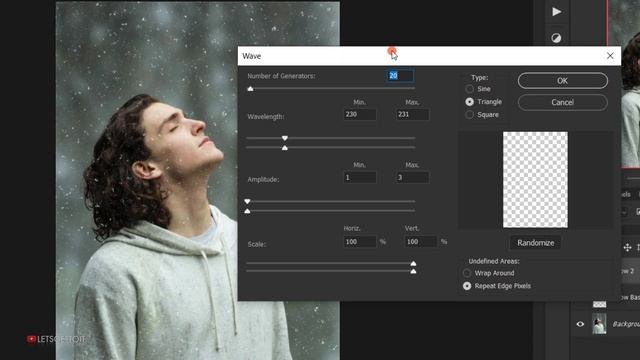Choose Wrap Around for undefined areas
The image size is (640, 360).
467,273
